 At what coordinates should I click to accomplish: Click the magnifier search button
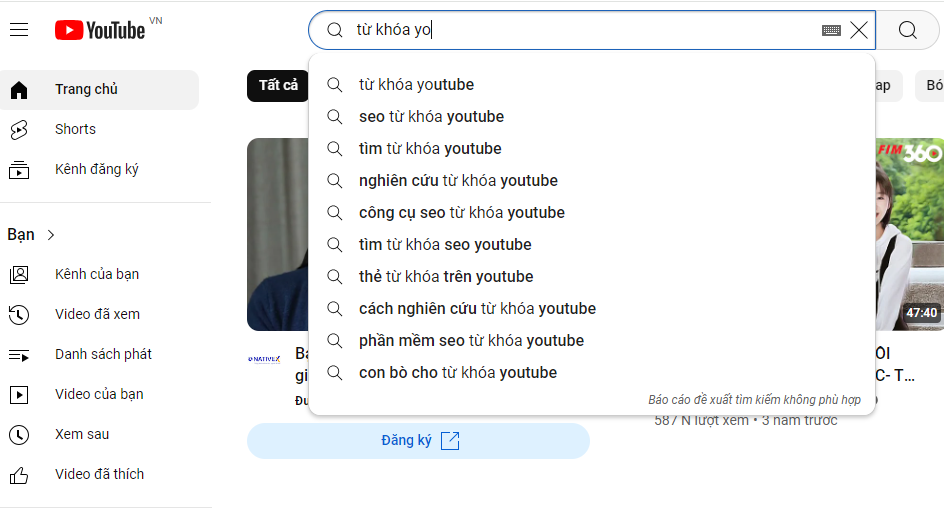[x=907, y=30]
